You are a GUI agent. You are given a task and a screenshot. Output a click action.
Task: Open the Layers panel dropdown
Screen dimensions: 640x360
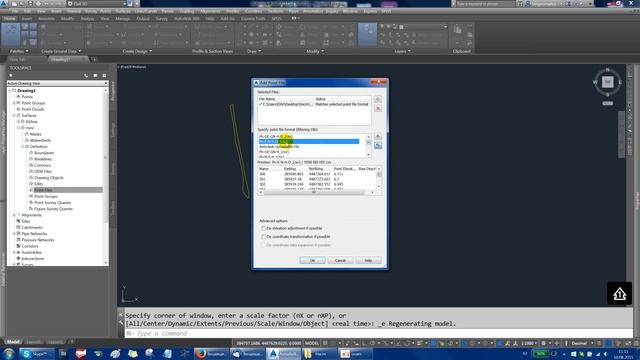pos(403,51)
